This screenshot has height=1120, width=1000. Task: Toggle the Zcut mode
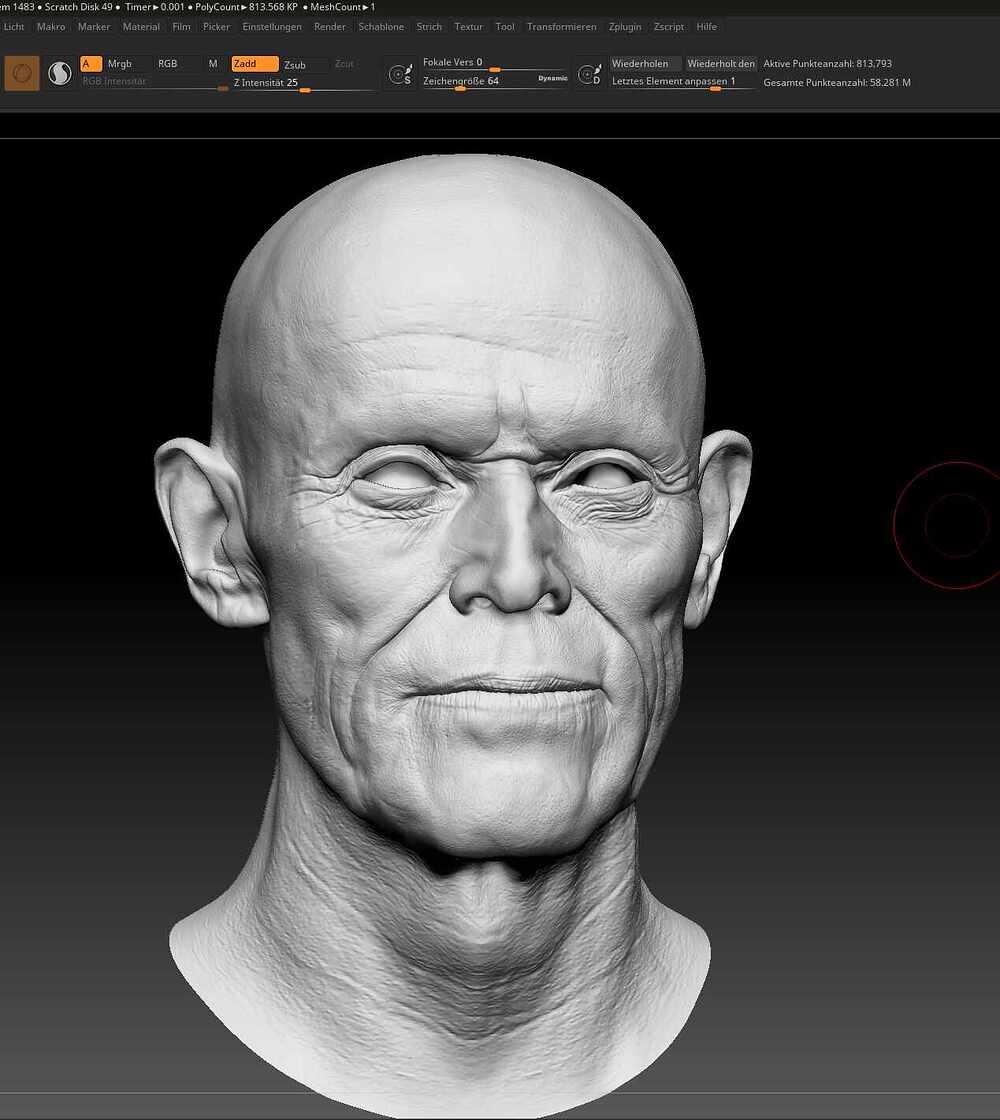pyautogui.click(x=344, y=64)
